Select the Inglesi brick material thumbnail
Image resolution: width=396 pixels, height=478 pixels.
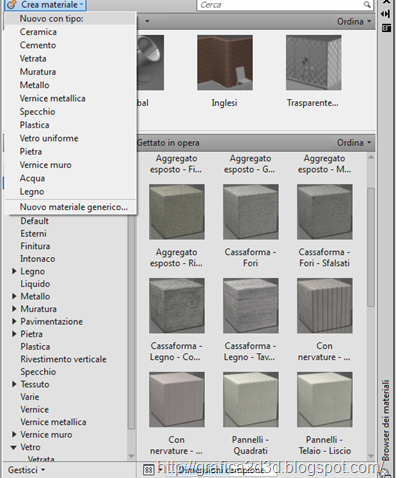coord(225,63)
